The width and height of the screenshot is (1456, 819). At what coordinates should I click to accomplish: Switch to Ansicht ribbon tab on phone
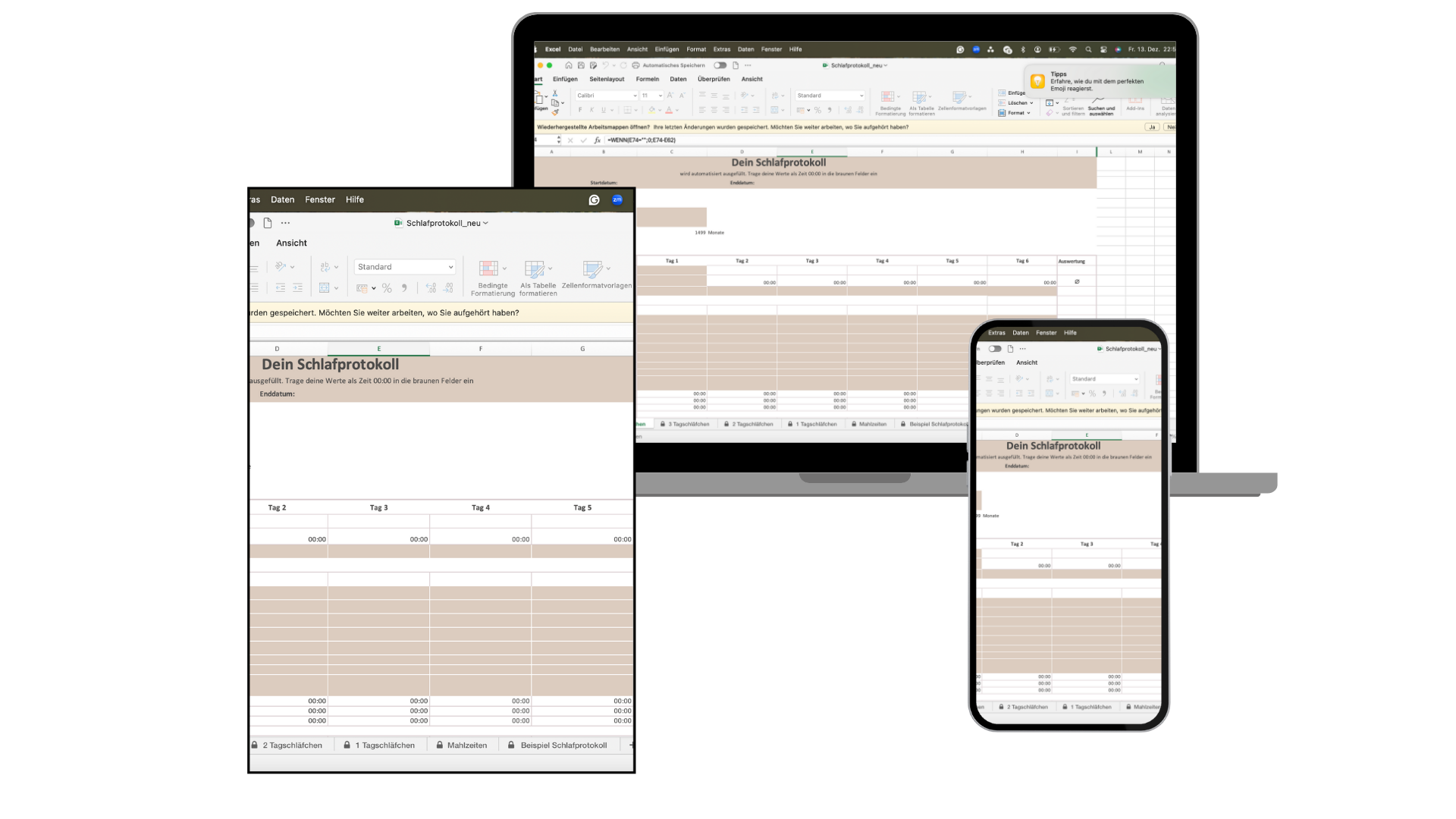[x=1027, y=362]
